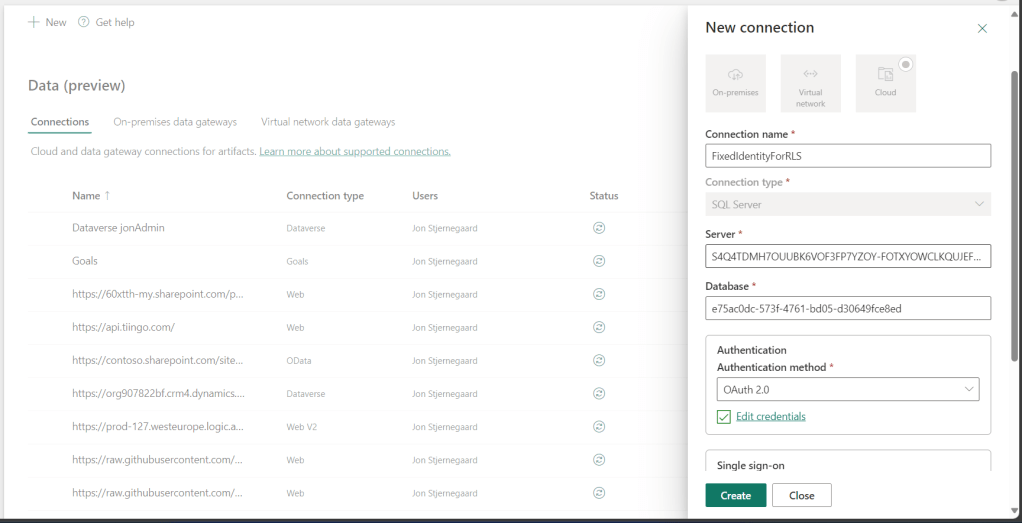This screenshot has width=1022, height=523.
Task: Click the status refresh icon for Dataverse jonAdmin
Action: click(x=599, y=228)
